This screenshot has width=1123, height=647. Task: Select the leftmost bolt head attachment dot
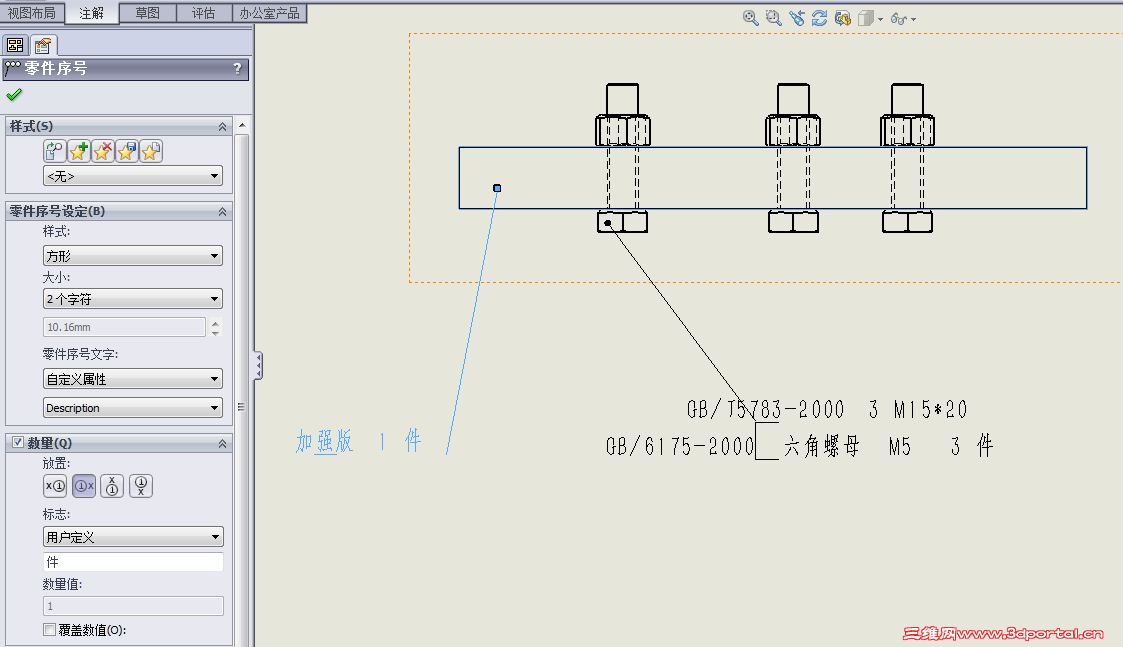tap(607, 223)
